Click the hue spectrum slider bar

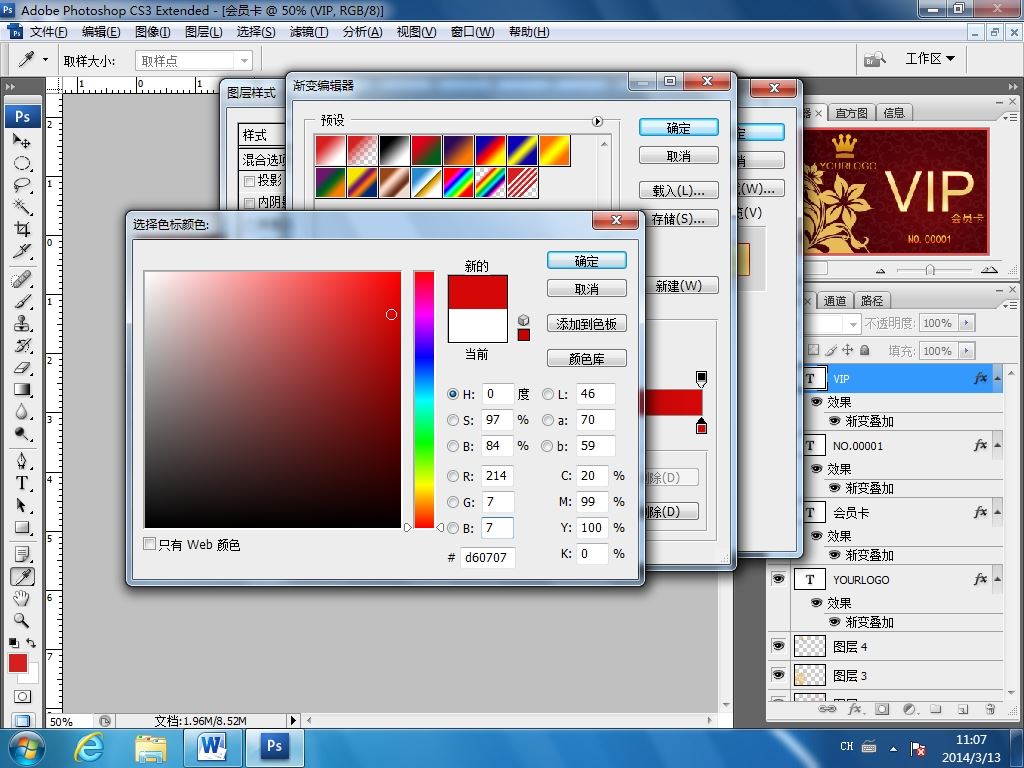pyautogui.click(x=424, y=399)
